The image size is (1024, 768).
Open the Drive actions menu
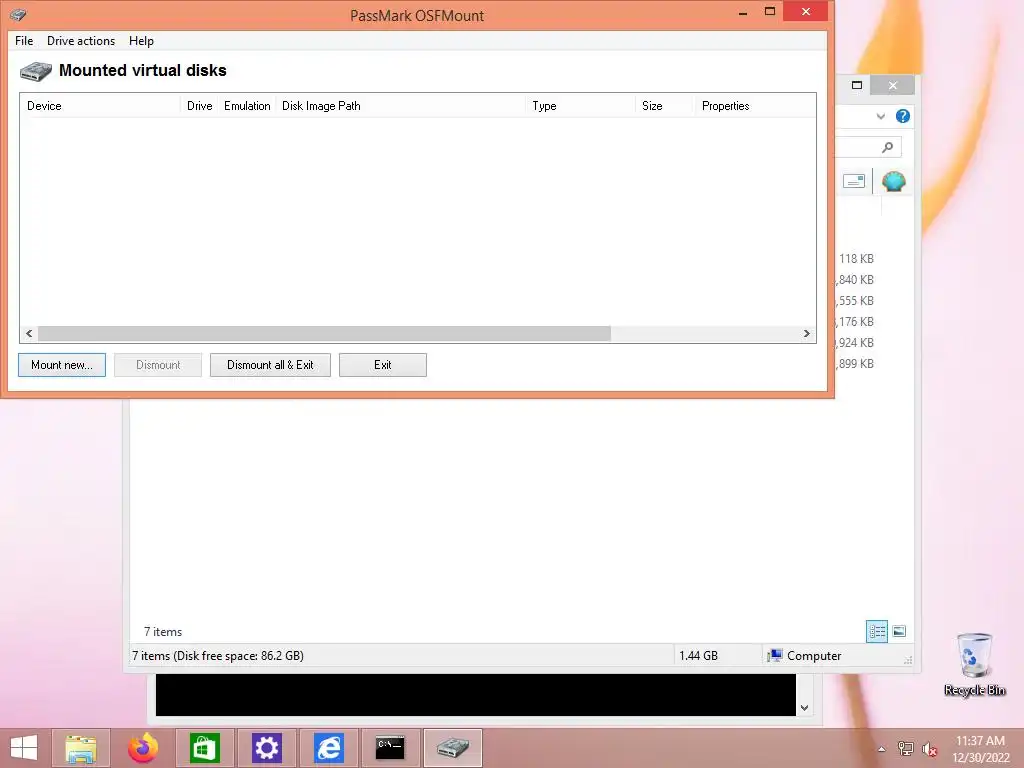point(81,40)
